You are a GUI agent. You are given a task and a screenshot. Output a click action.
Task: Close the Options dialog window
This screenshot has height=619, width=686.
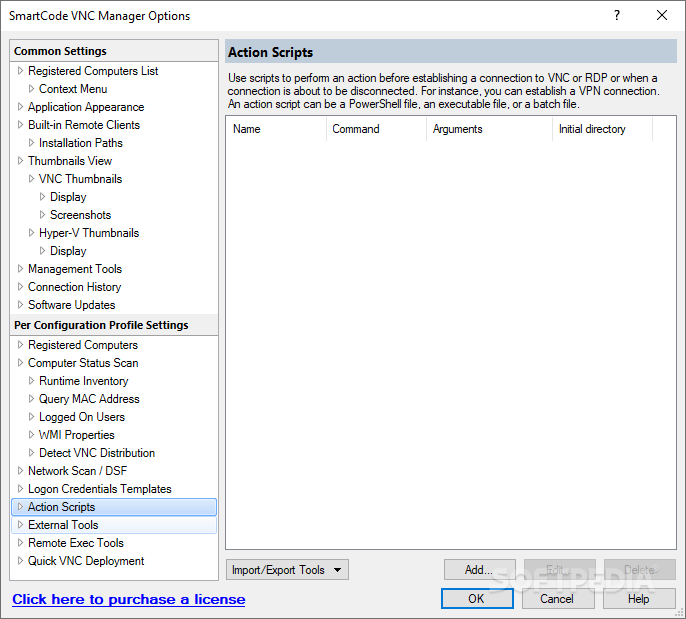pyautogui.click(x=662, y=15)
